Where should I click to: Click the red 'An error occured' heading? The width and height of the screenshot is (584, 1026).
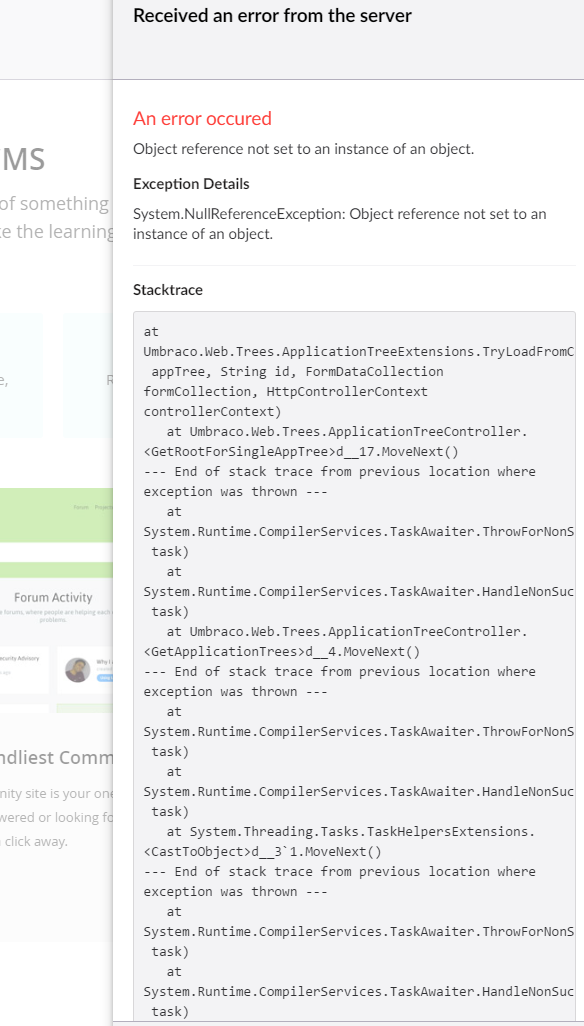point(202,118)
